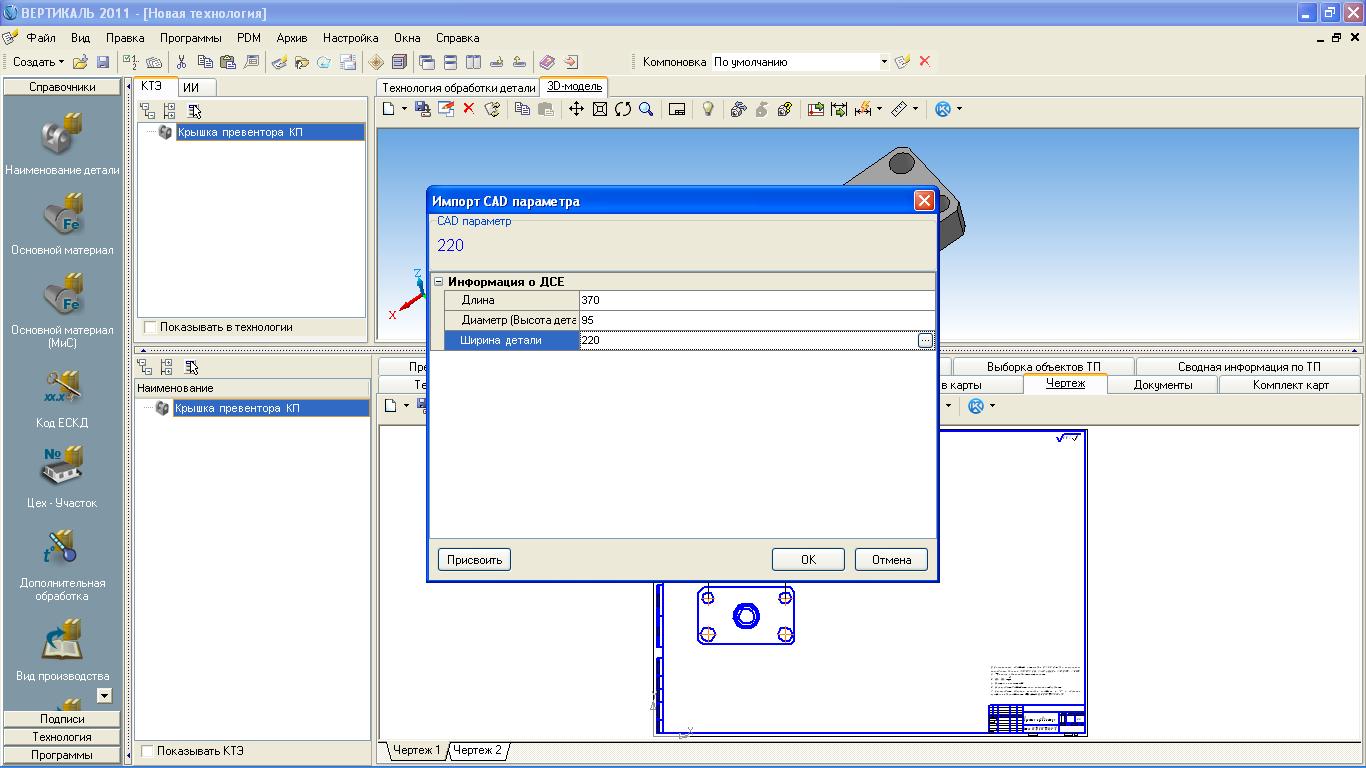Open Вид производства reference
This screenshot has height=768, width=1366.
tap(62, 640)
